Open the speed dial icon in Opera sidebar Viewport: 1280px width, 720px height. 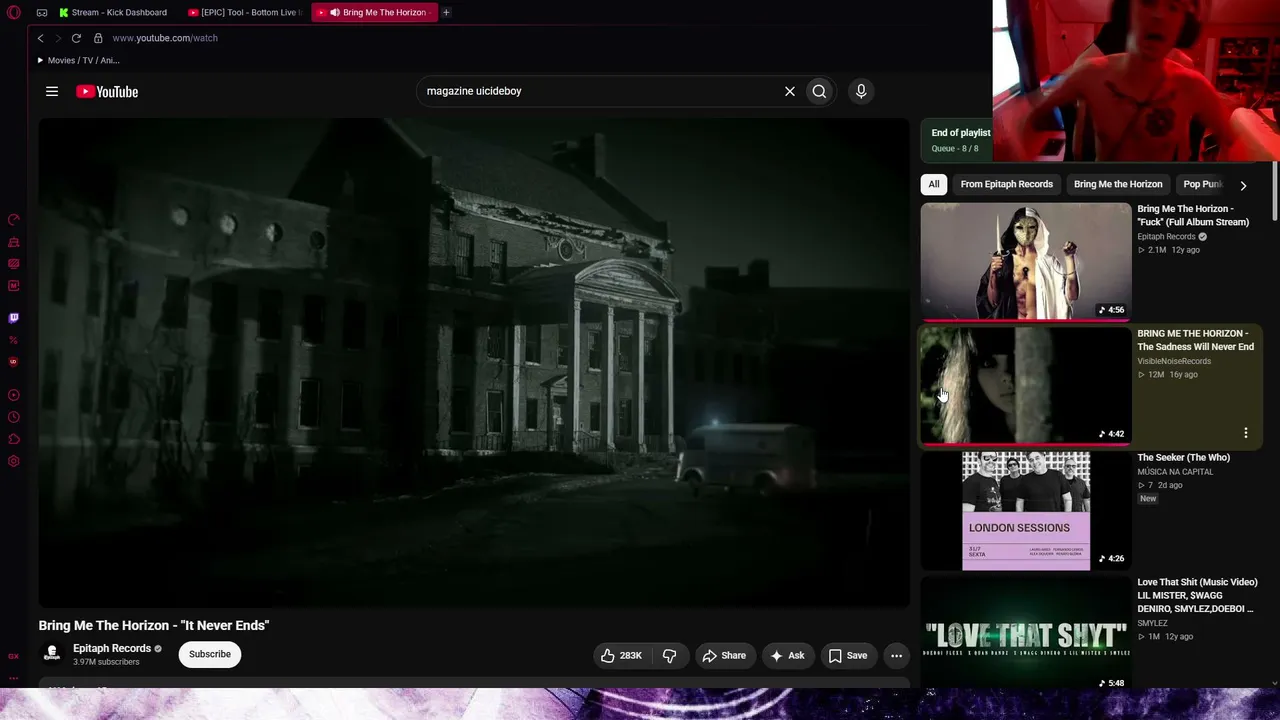pyautogui.click(x=14, y=220)
